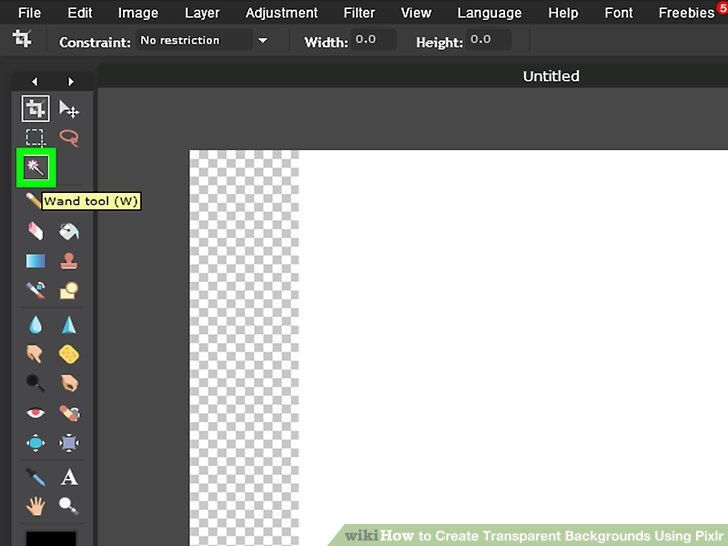The image size is (728, 546).
Task: Select the Marquee selection tool
Action: pos(35,138)
